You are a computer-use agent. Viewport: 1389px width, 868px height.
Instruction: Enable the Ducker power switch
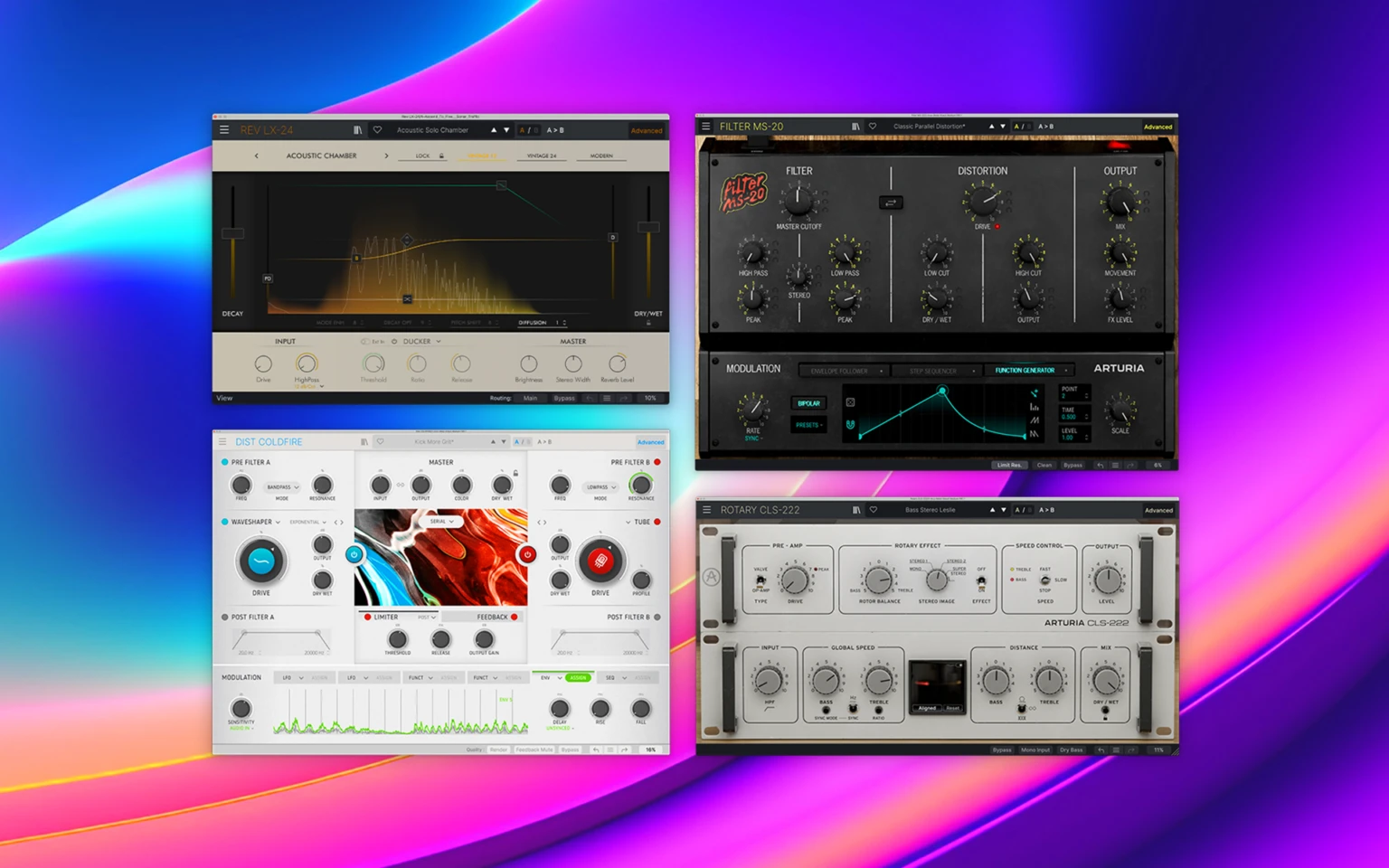coord(393,342)
